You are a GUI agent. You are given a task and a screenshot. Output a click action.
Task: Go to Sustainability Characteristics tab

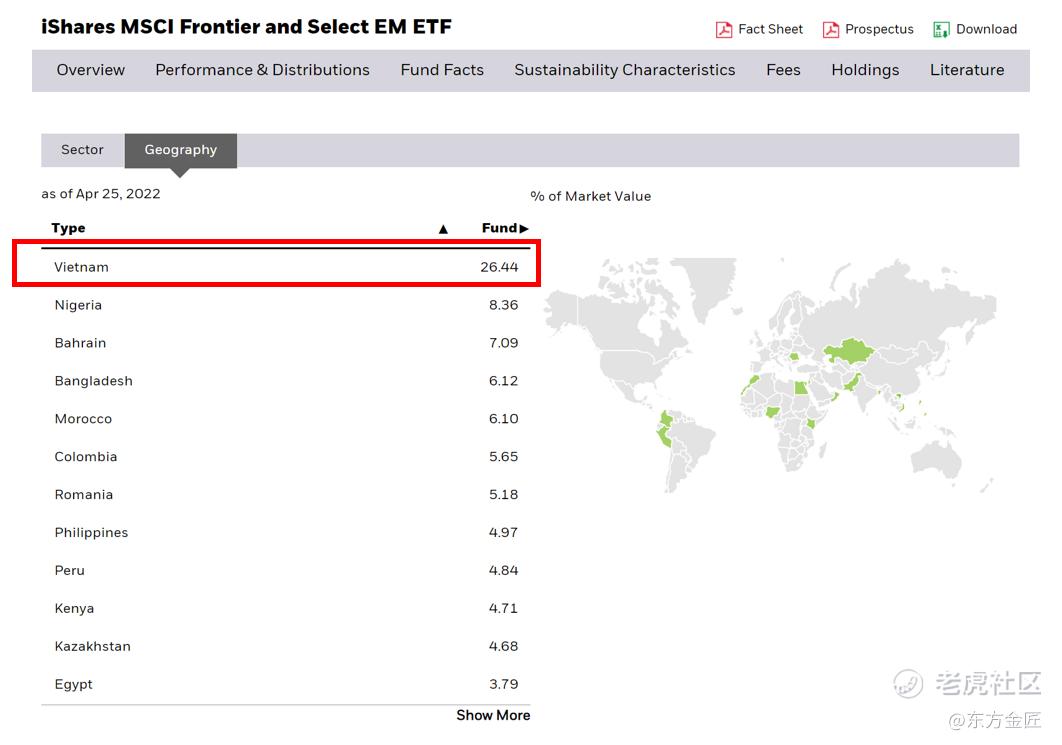tap(624, 70)
